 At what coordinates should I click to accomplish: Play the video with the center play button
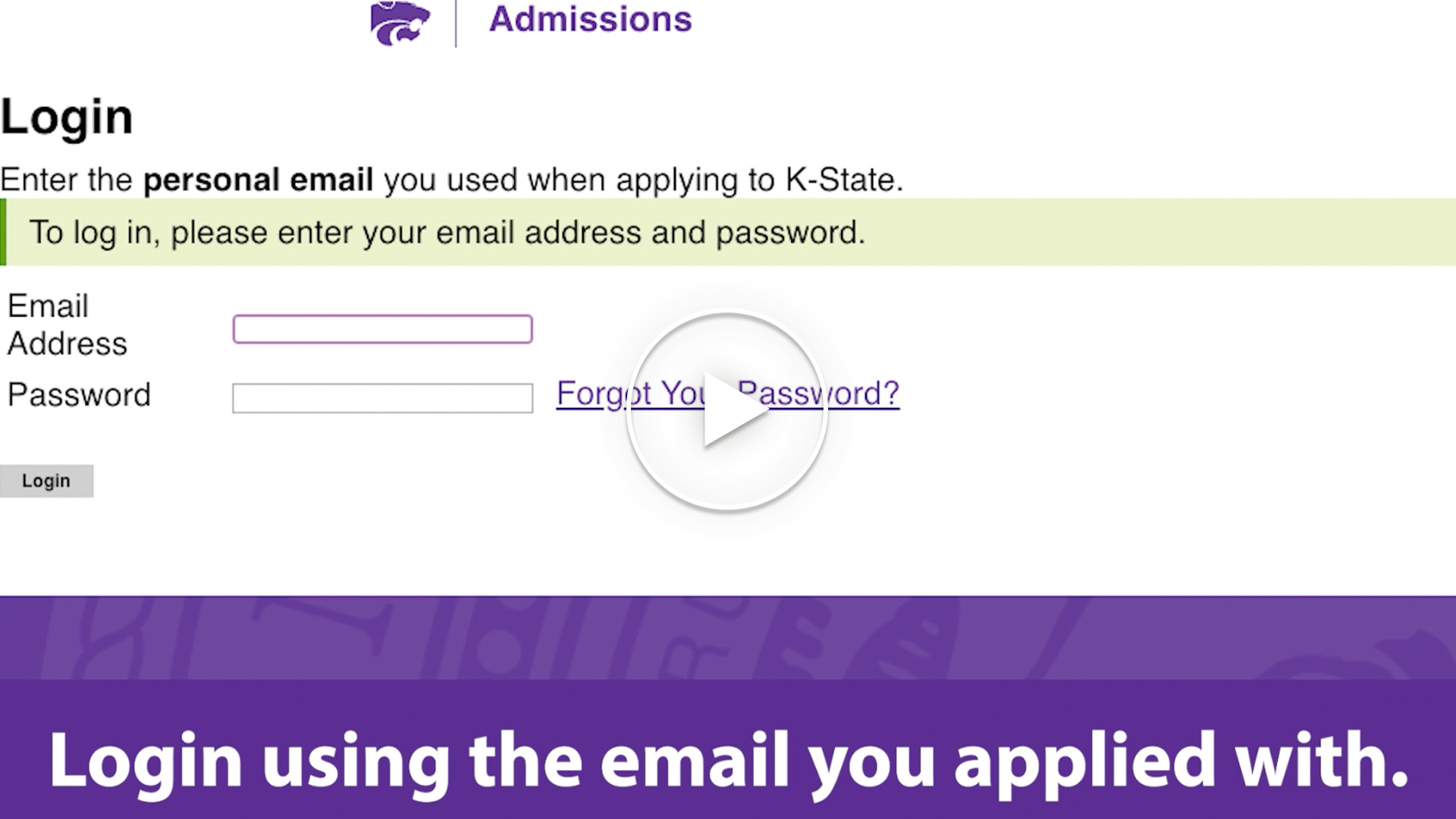click(x=726, y=410)
